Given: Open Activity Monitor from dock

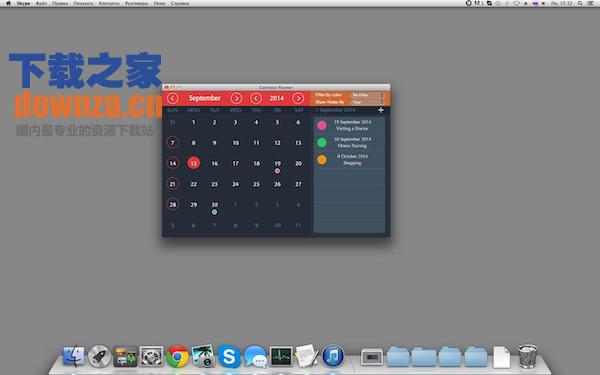Looking at the screenshot, I should 281,356.
